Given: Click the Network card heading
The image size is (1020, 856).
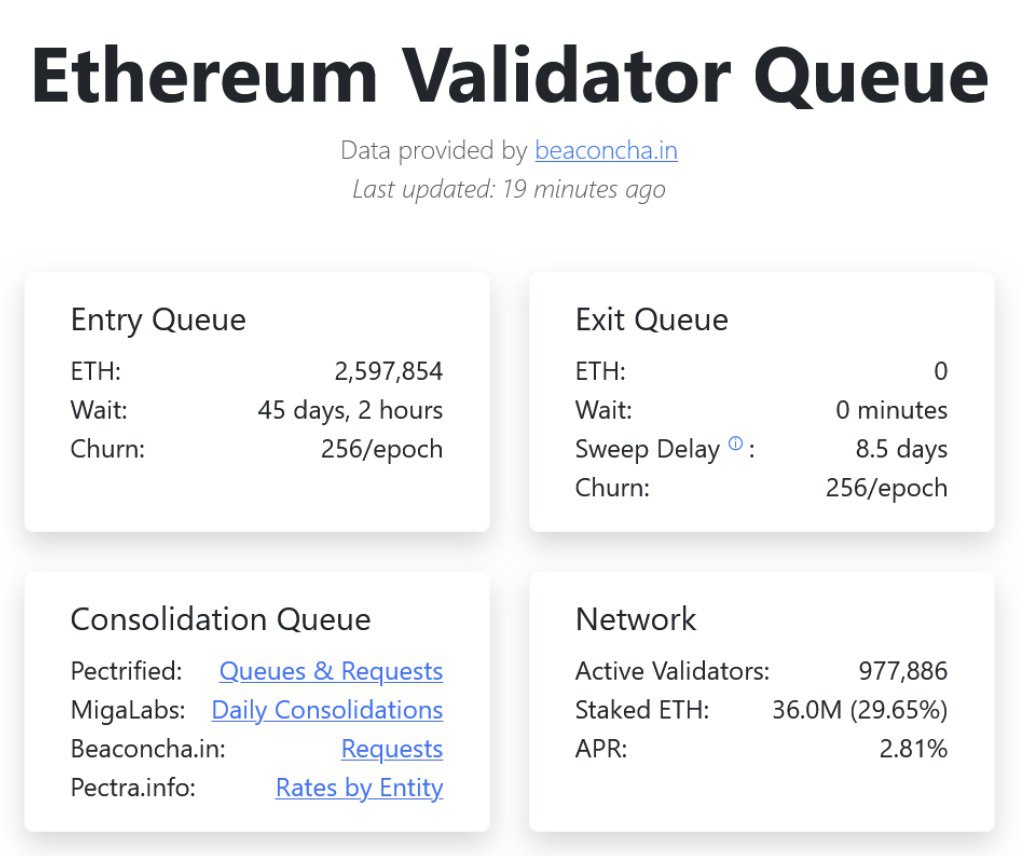Looking at the screenshot, I should (634, 620).
